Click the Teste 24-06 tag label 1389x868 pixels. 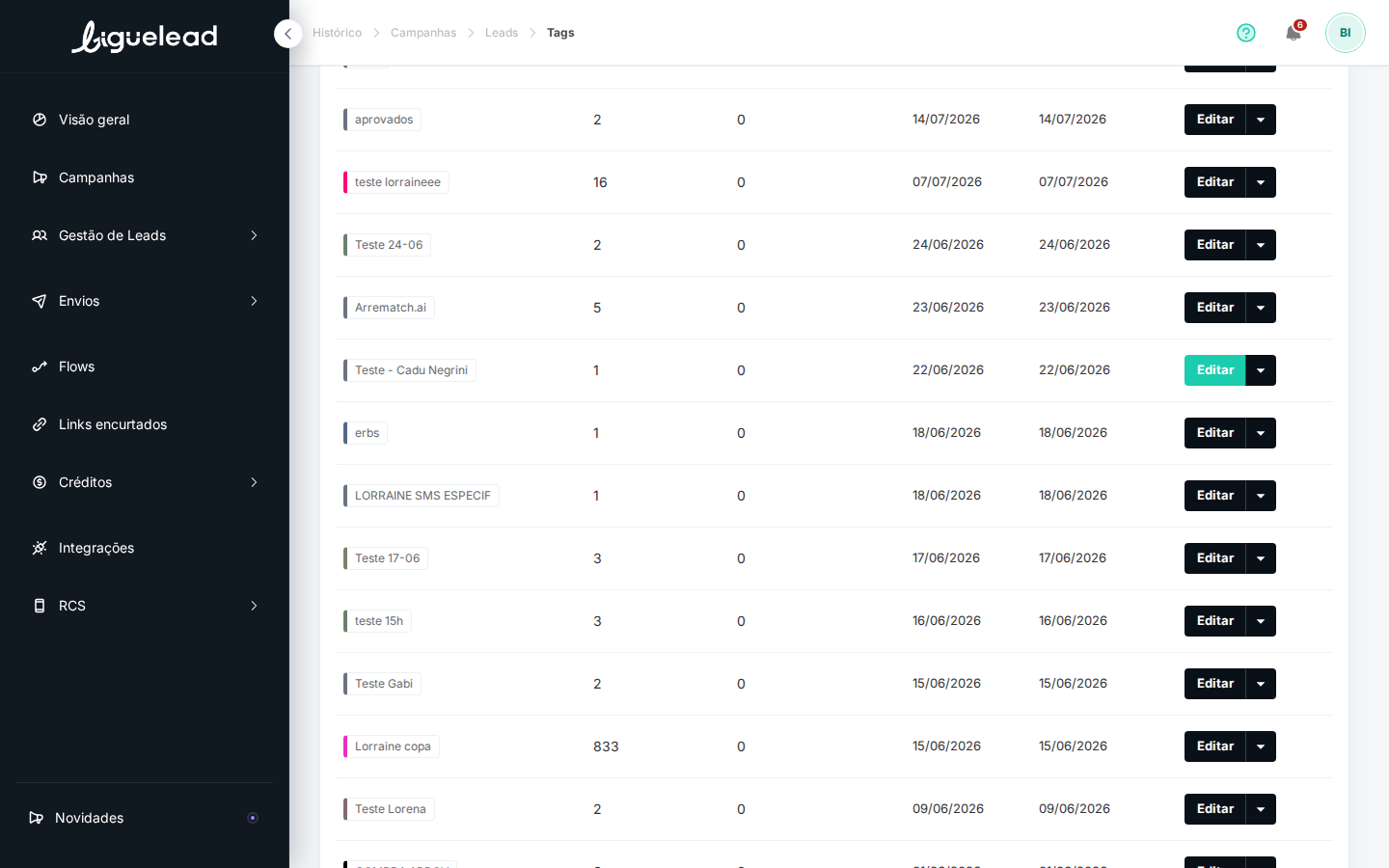point(389,245)
